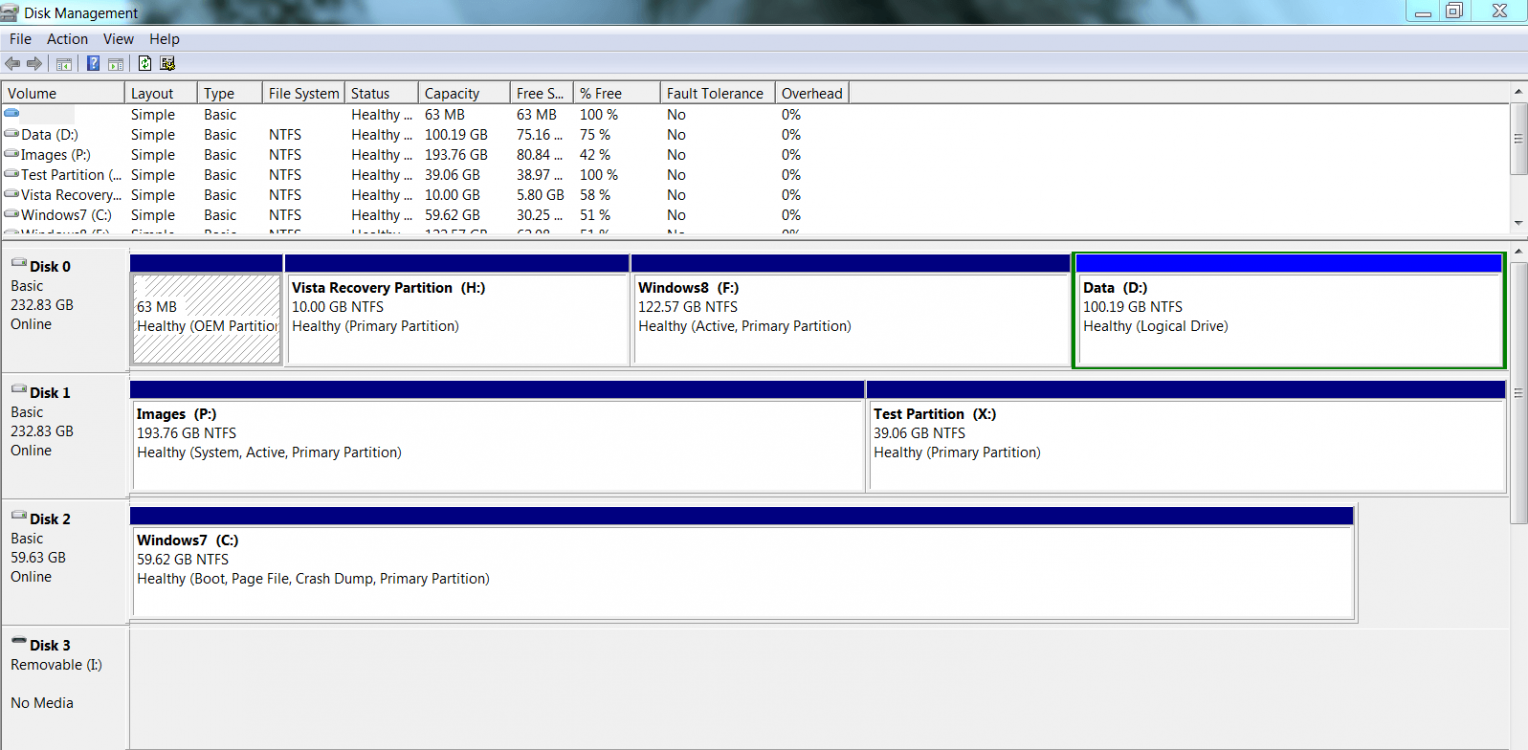
Task: Toggle the Show/Hide Console Tree icon
Action: tap(64, 64)
